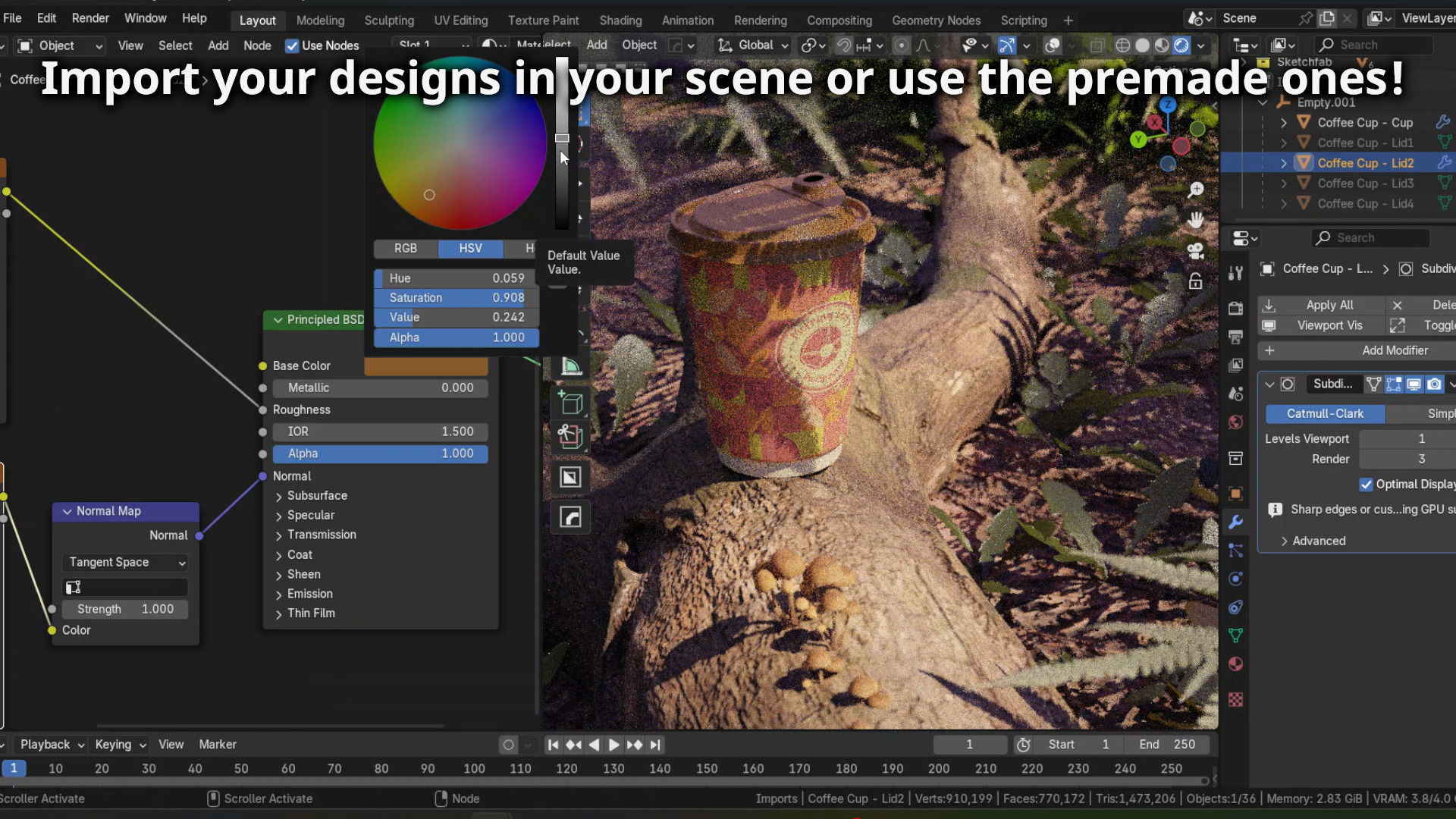Collapse the Principled BSDF node
Screen dimensions: 1456x819
[278, 320]
